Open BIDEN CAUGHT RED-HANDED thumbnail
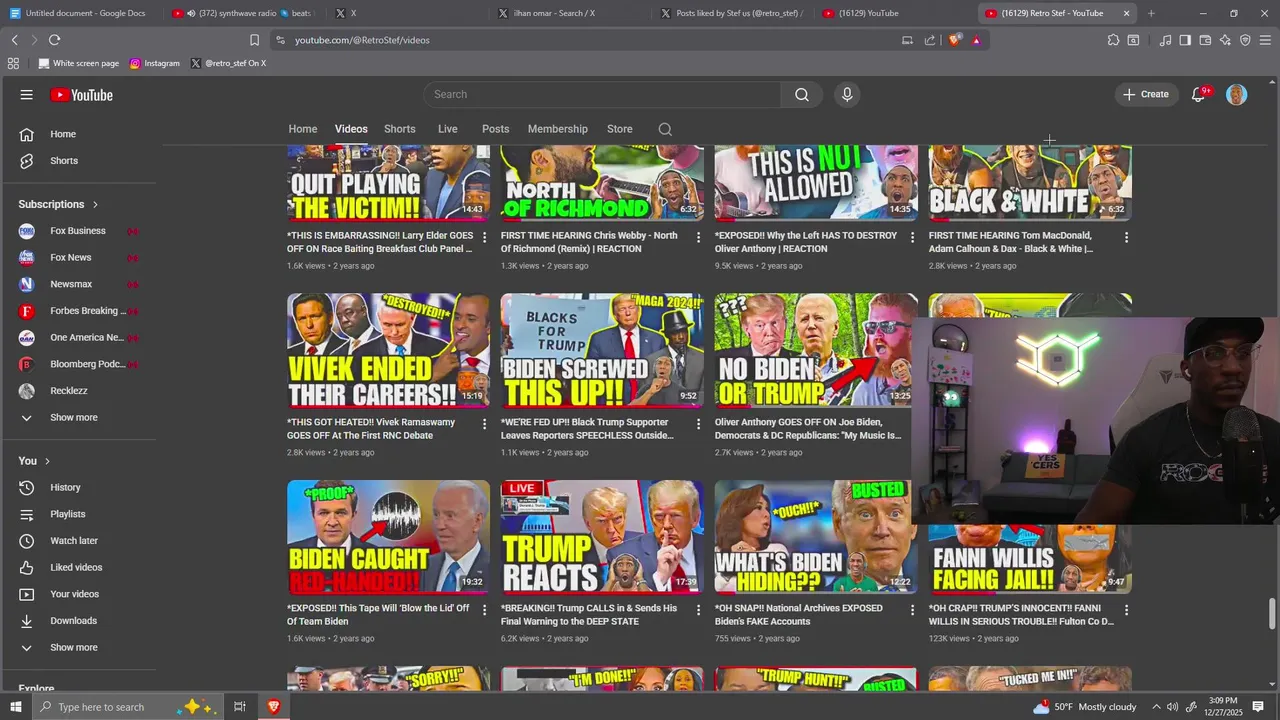 [x=388, y=537]
